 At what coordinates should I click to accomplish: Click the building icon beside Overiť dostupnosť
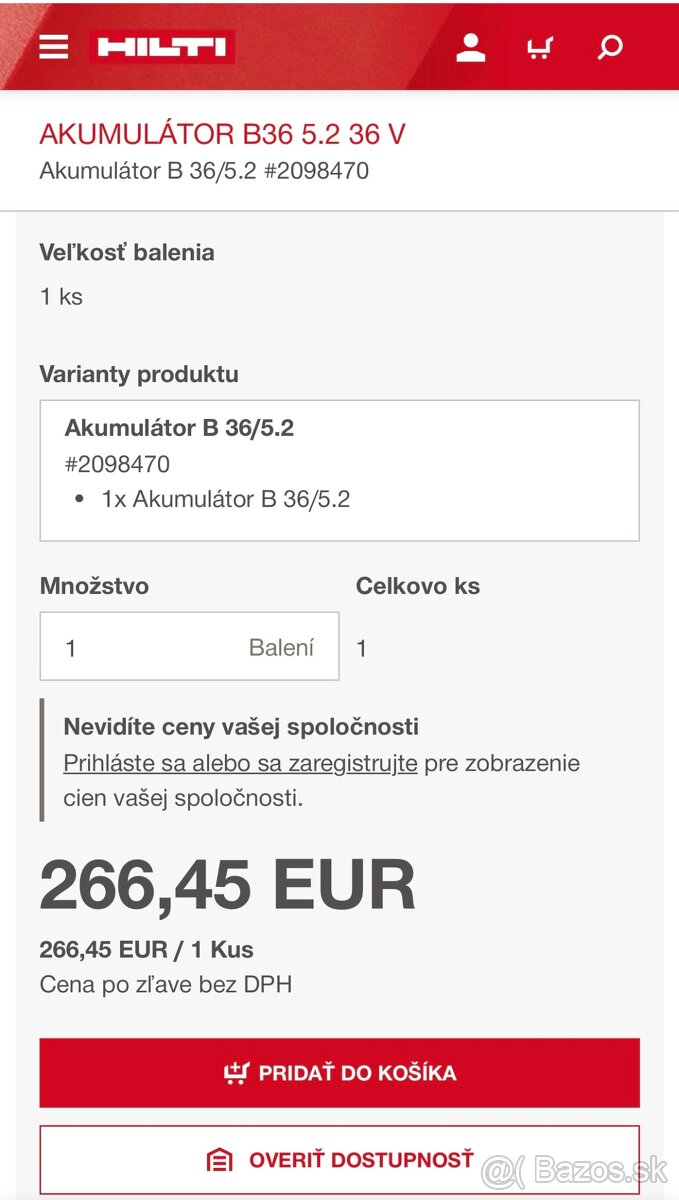[x=219, y=1160]
